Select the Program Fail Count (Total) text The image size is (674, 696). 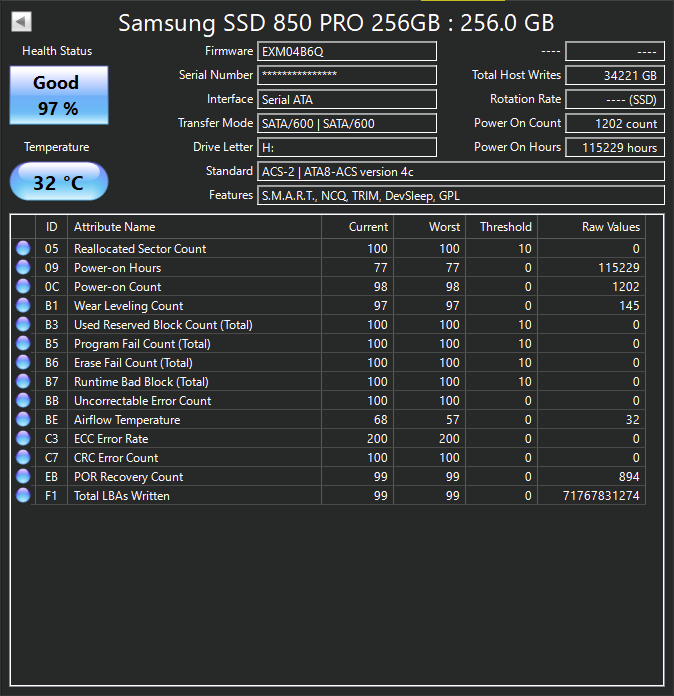point(142,344)
